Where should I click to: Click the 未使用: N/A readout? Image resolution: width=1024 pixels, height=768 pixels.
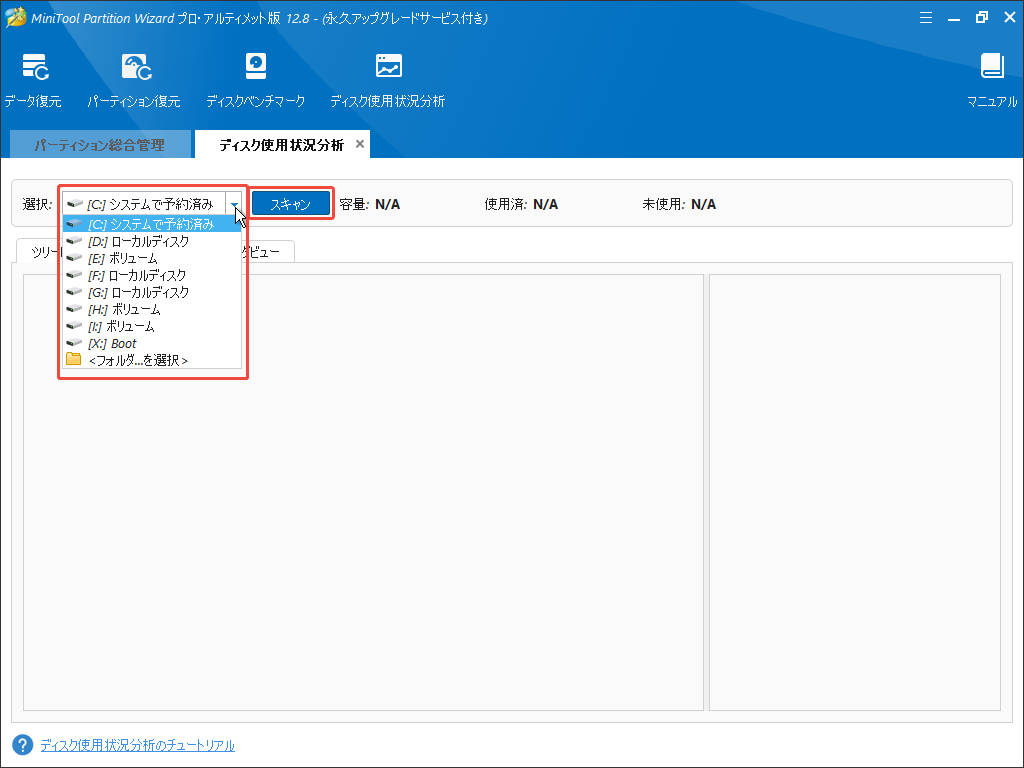679,204
